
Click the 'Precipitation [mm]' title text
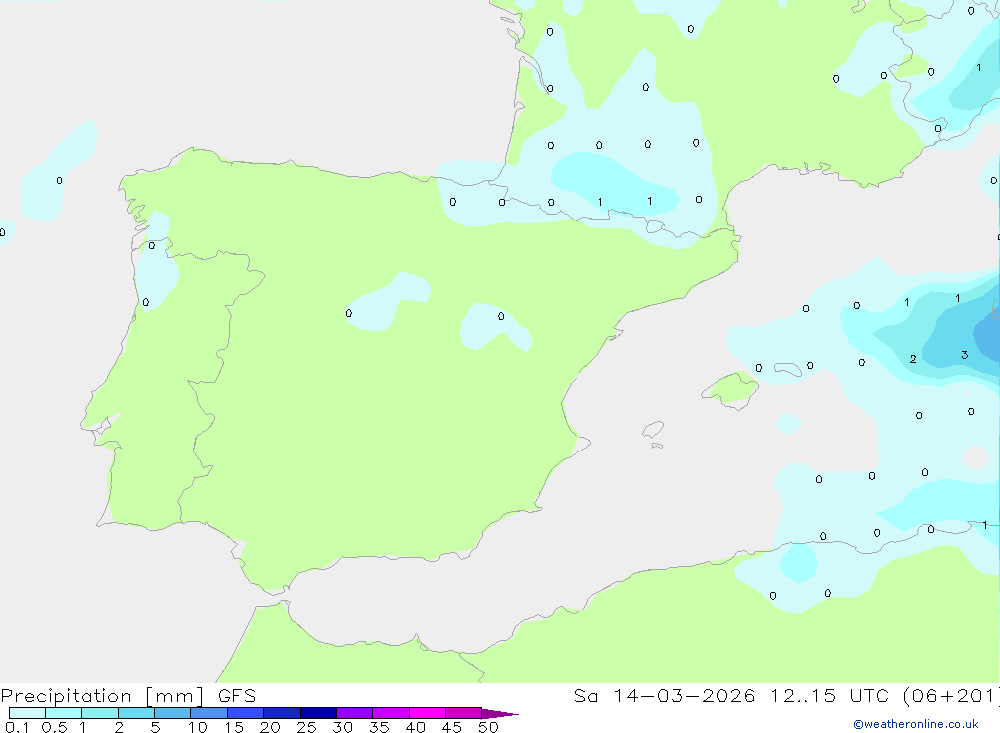pyautogui.click(x=102, y=696)
